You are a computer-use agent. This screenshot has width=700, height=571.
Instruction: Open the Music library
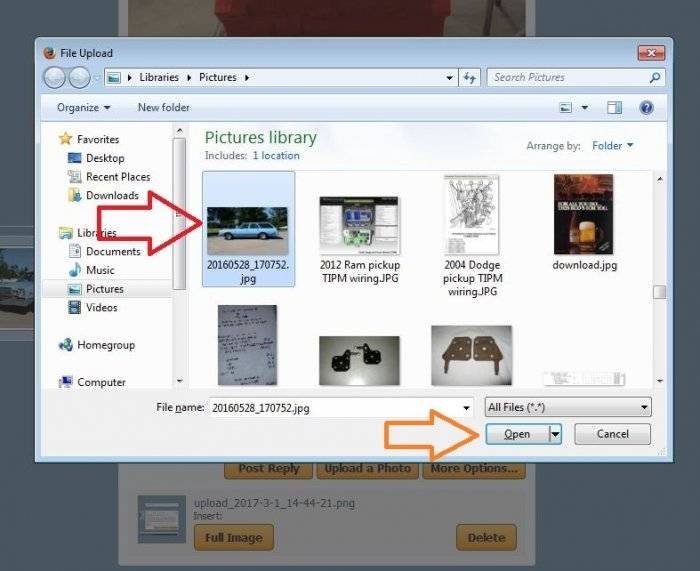point(100,270)
